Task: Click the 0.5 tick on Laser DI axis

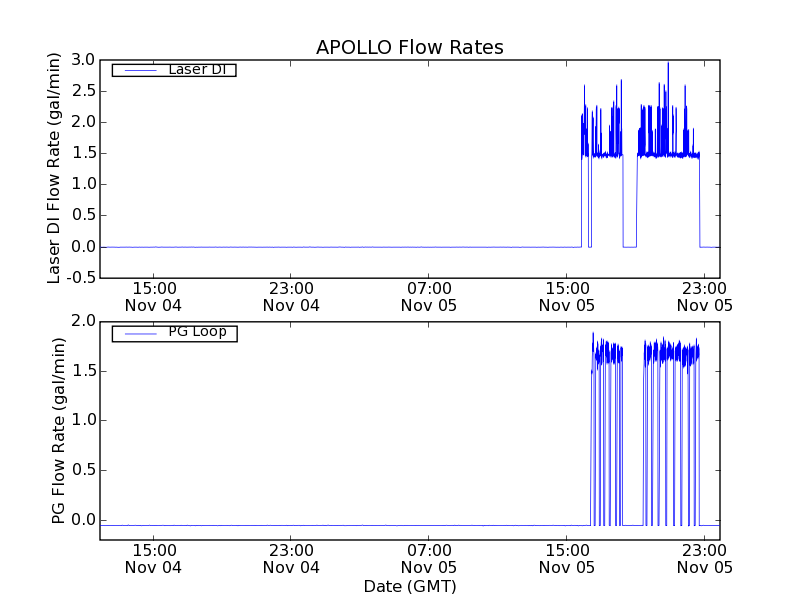Action: pyautogui.click(x=83, y=215)
